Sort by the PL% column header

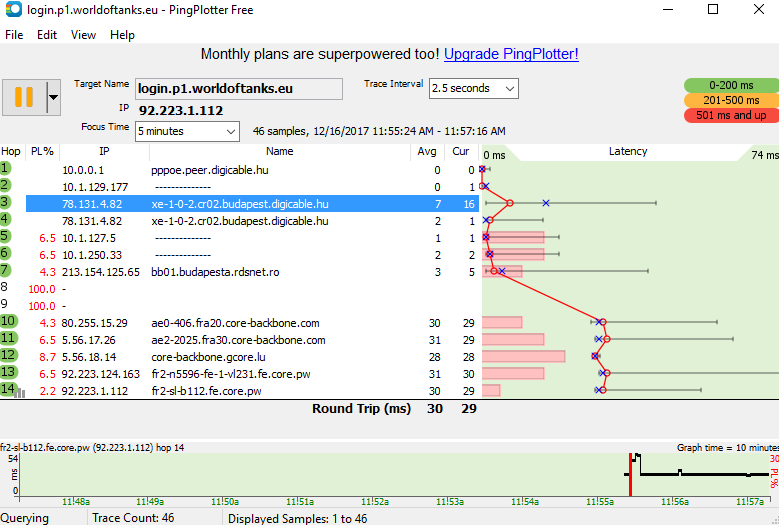click(41, 152)
